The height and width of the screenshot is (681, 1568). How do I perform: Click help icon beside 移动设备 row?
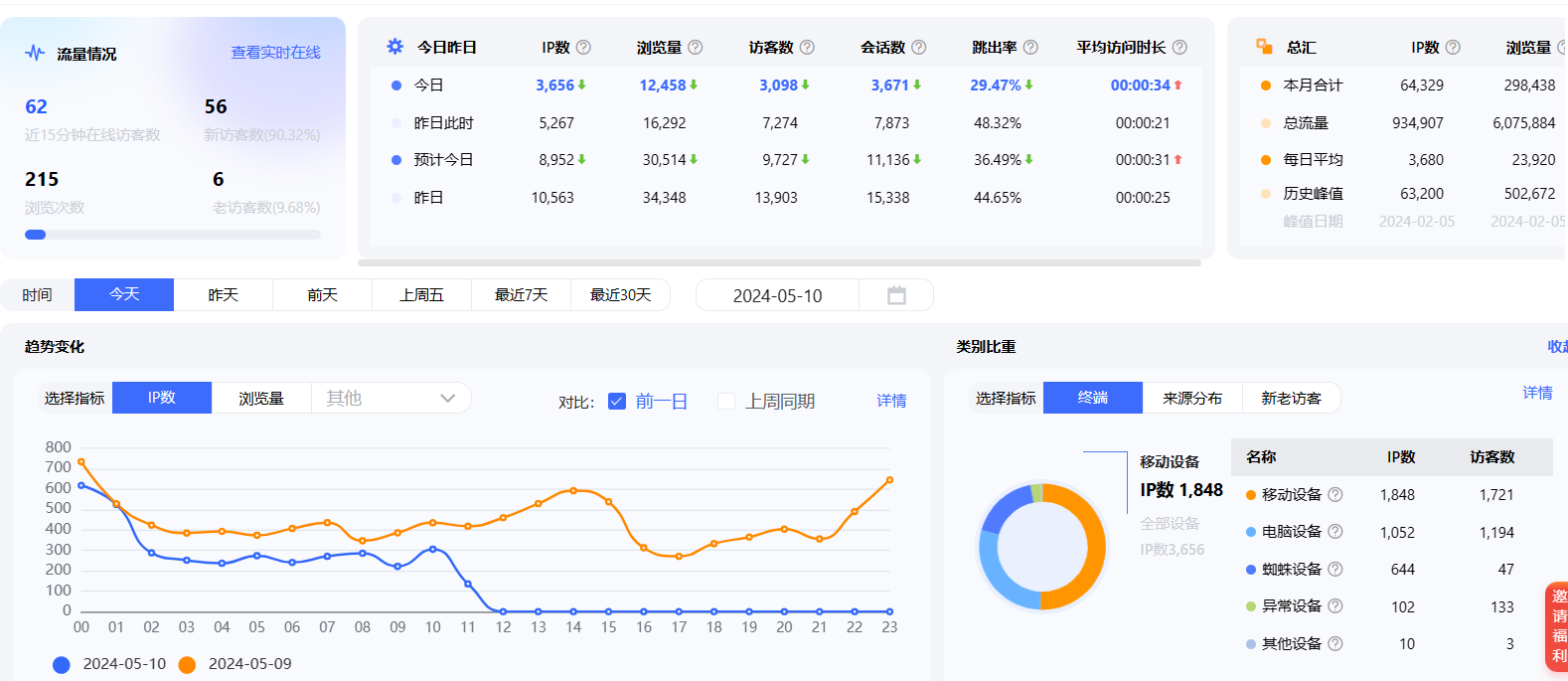pos(1335,494)
